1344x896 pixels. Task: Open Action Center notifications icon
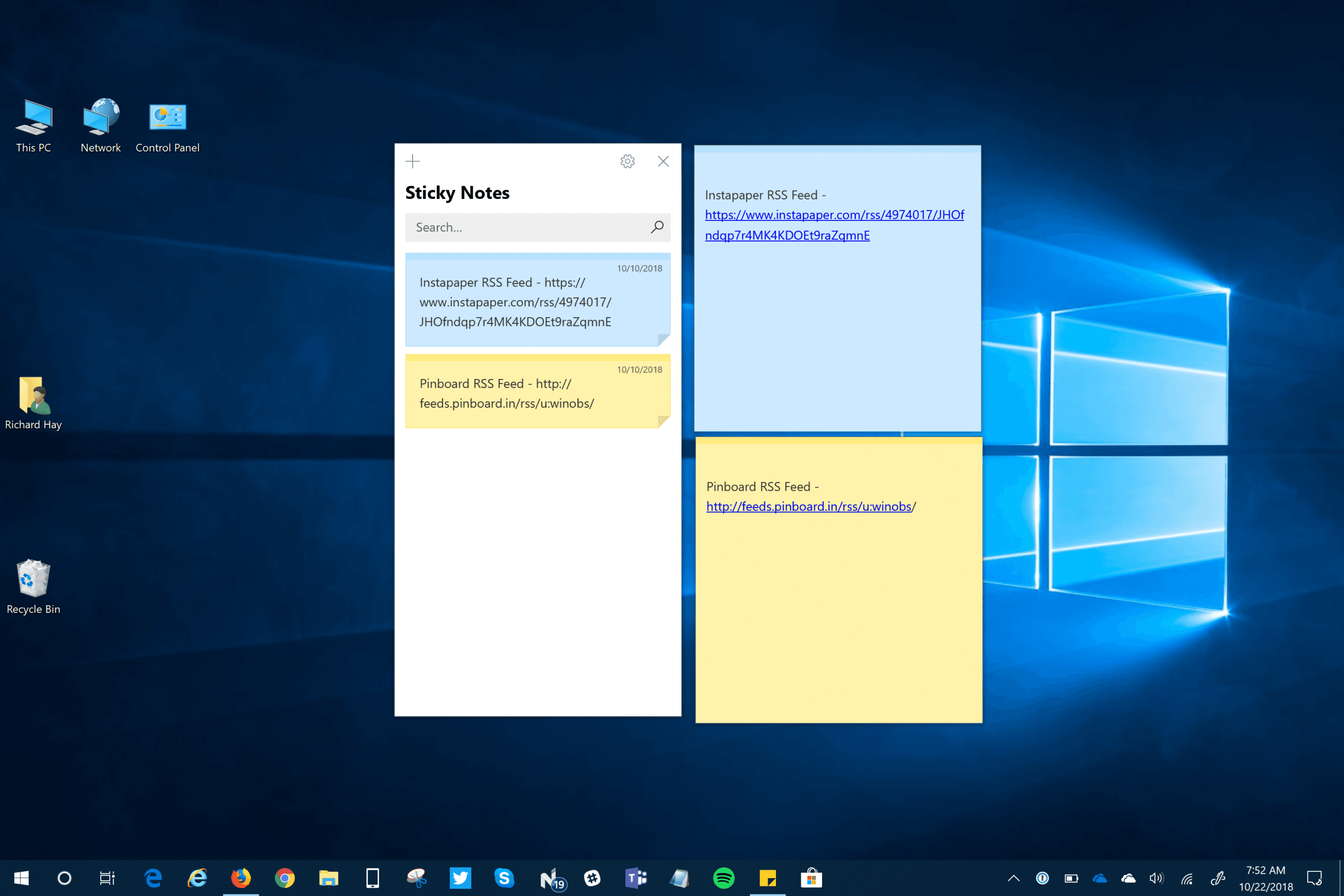coord(1314,878)
